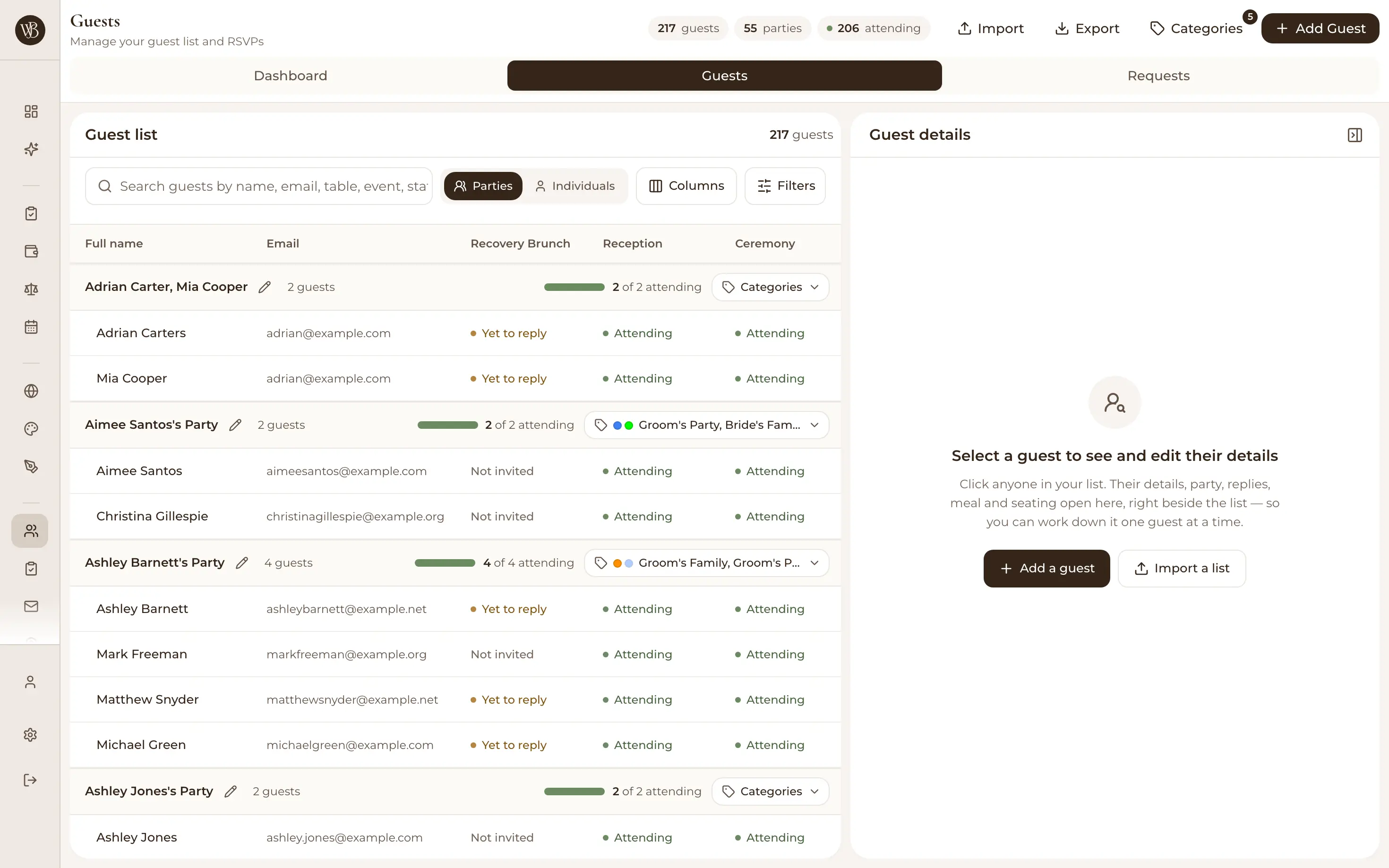1389x868 pixels.
Task: Edit Aimee Santos's Party name pencil
Action: (235, 425)
